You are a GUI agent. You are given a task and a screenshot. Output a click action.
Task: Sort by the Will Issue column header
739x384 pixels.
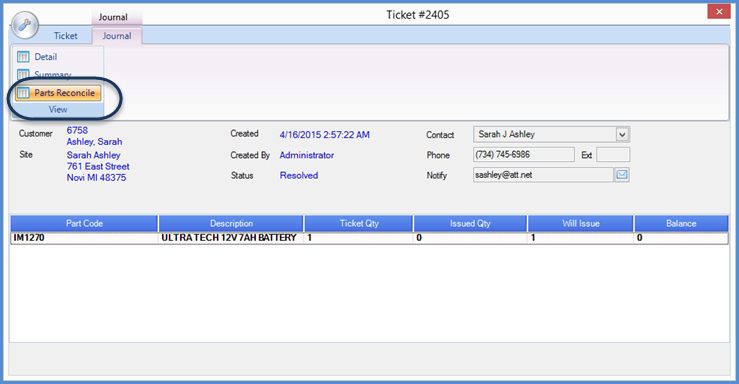tap(581, 223)
